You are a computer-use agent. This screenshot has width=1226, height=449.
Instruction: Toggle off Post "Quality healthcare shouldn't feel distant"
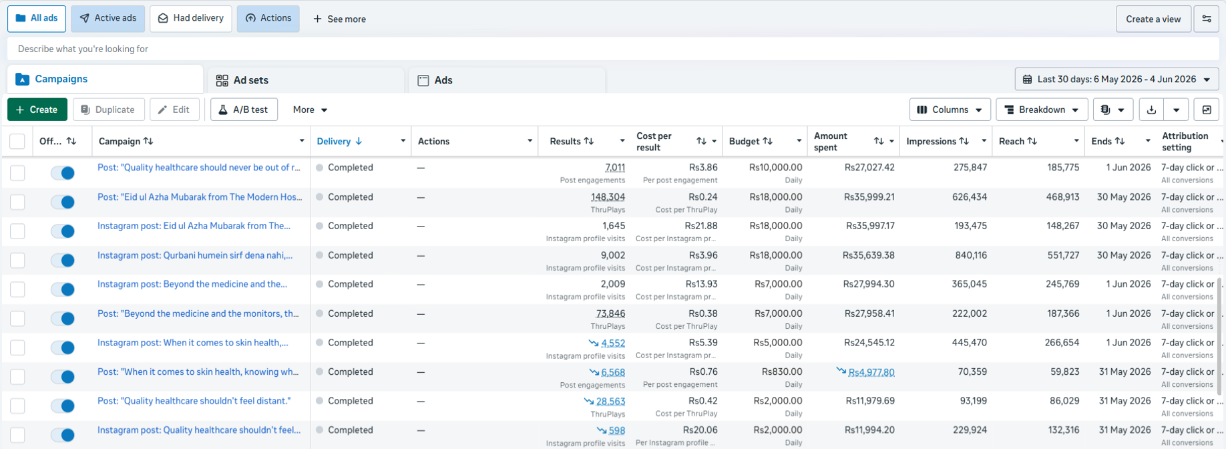(62, 406)
